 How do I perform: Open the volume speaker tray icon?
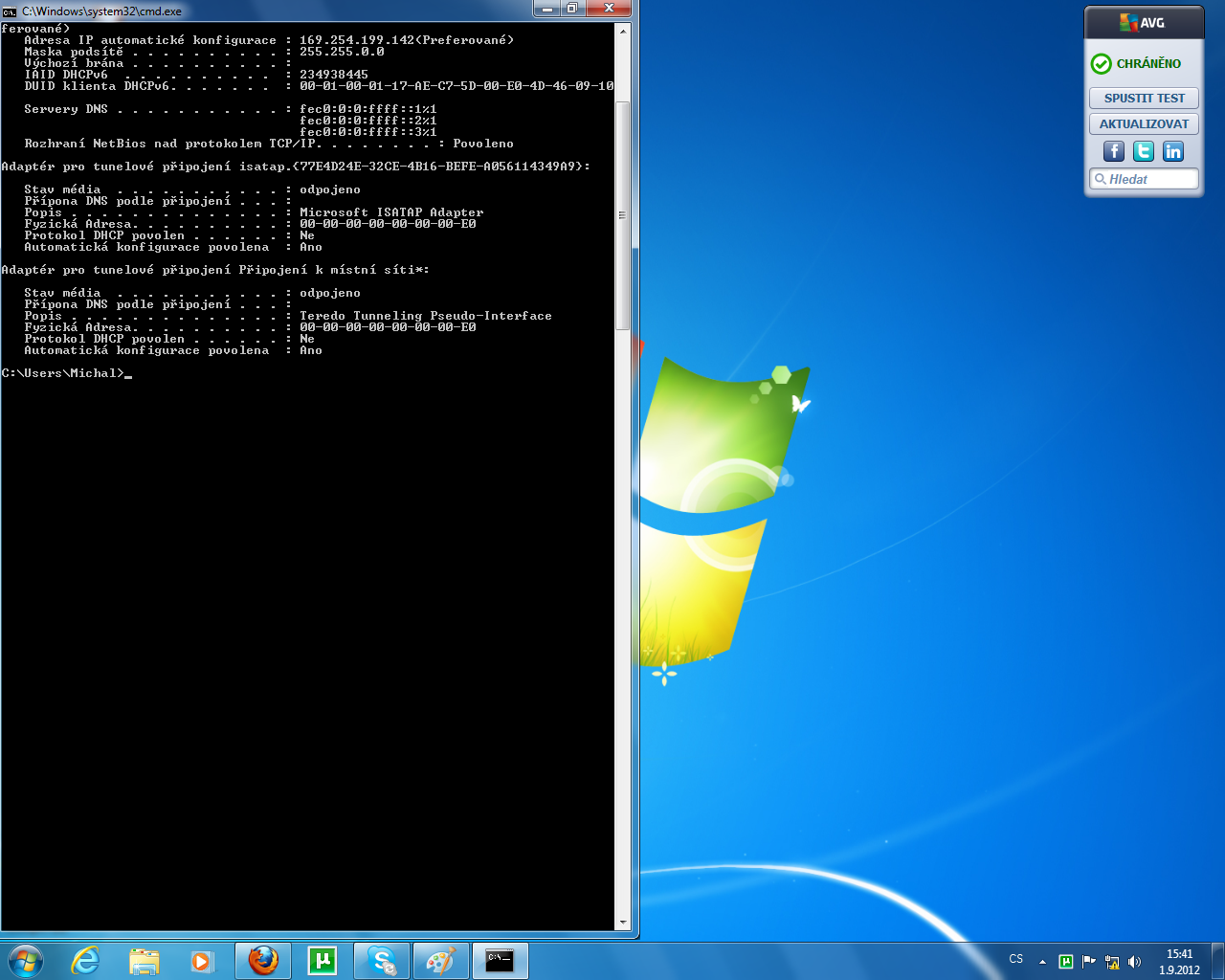[1135, 962]
